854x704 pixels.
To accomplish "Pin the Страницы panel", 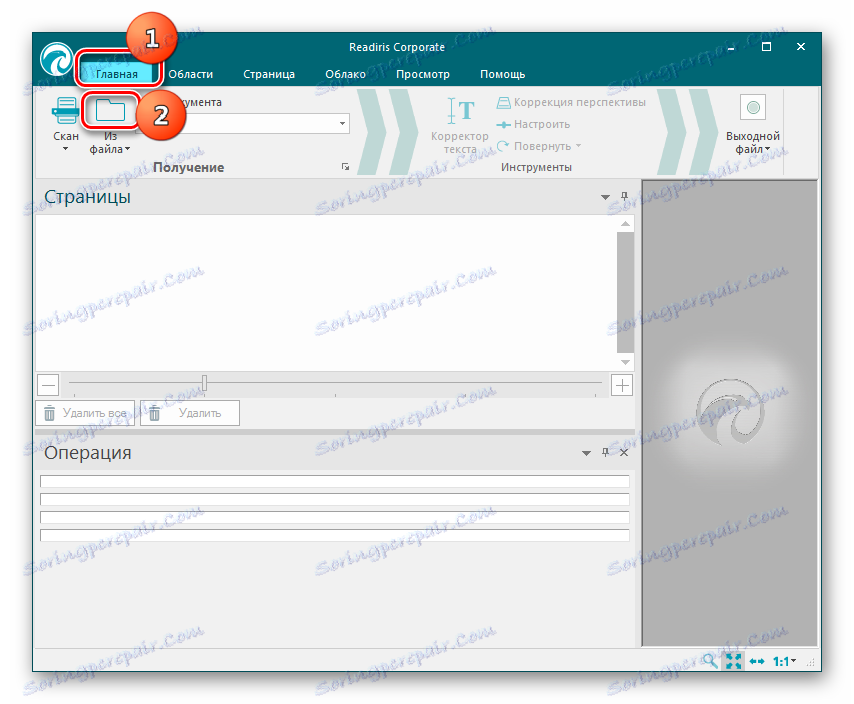I will click(624, 196).
